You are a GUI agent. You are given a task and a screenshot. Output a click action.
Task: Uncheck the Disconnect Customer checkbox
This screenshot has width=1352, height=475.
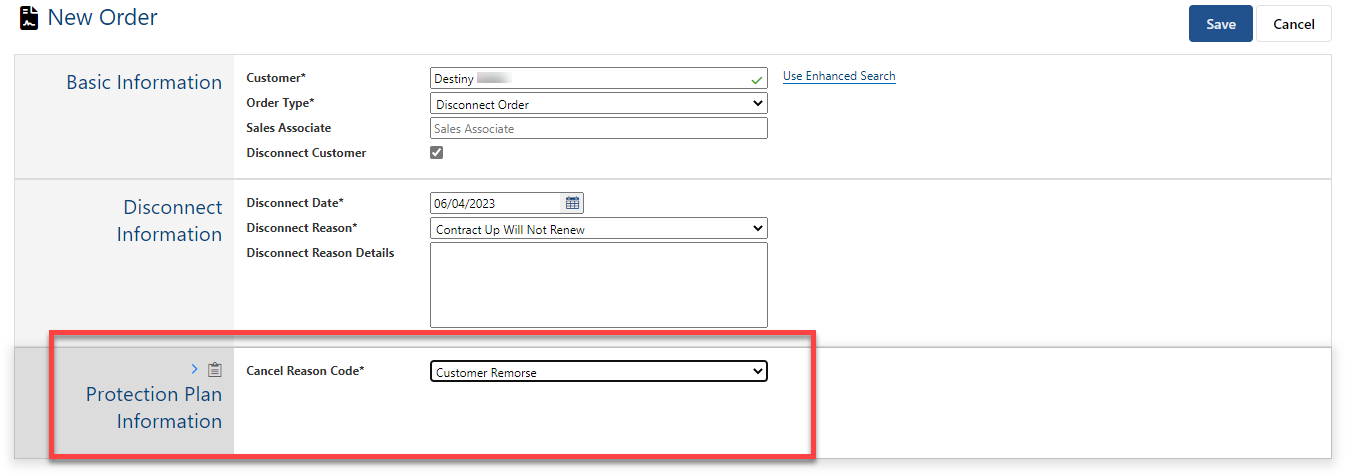(x=436, y=153)
